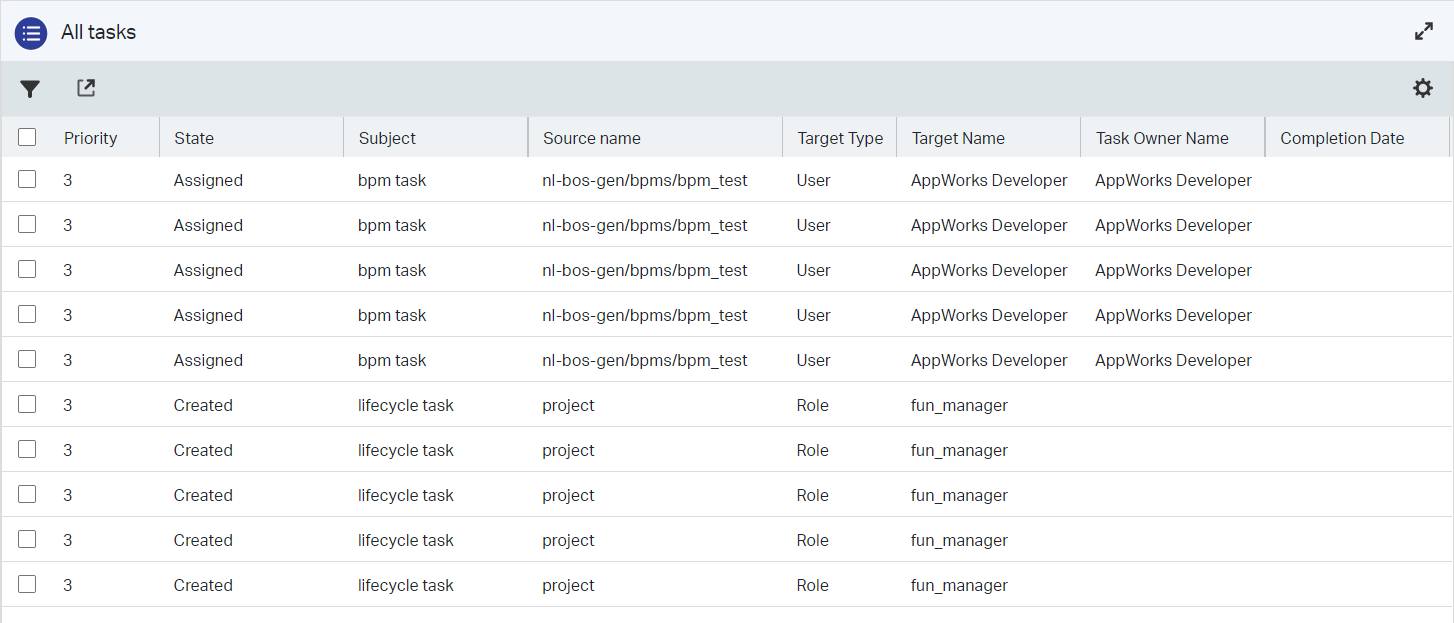Select the Task Owner Name column header
This screenshot has width=1454, height=623.
pos(1162,138)
